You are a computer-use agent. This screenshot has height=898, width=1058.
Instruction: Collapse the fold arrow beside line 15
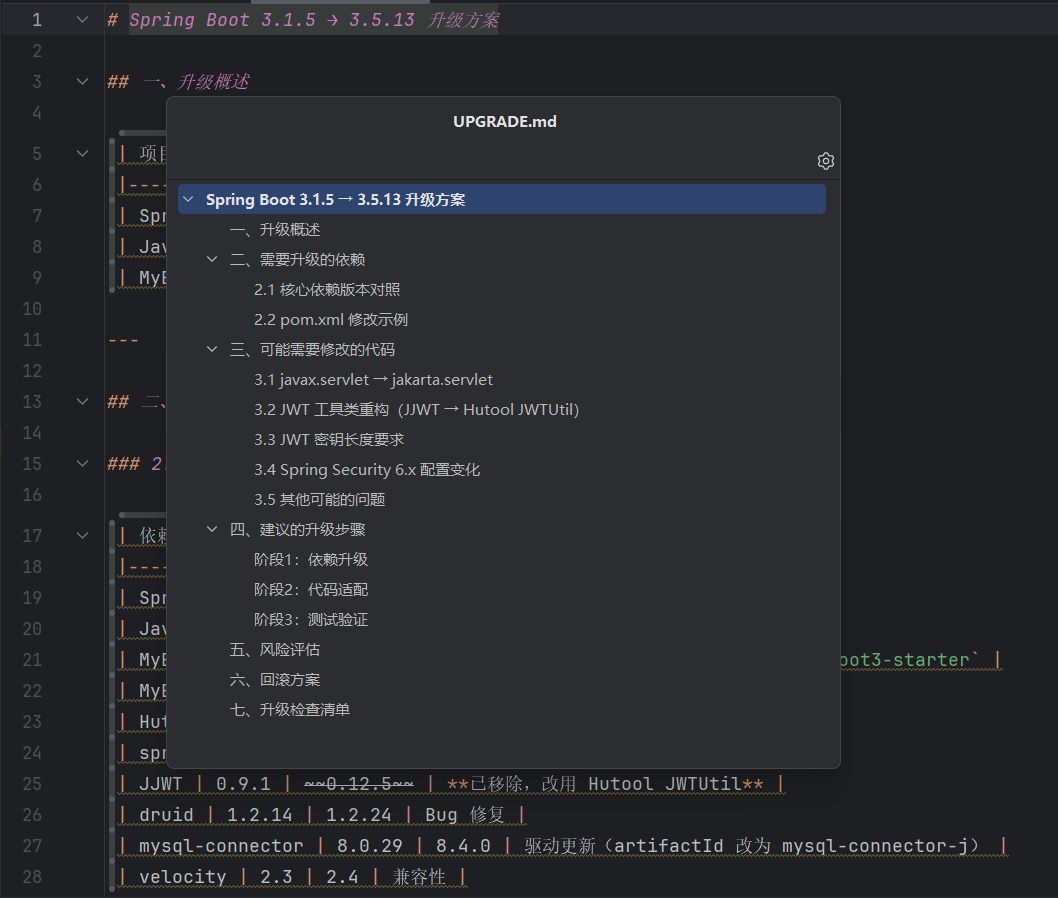[x=81, y=463]
